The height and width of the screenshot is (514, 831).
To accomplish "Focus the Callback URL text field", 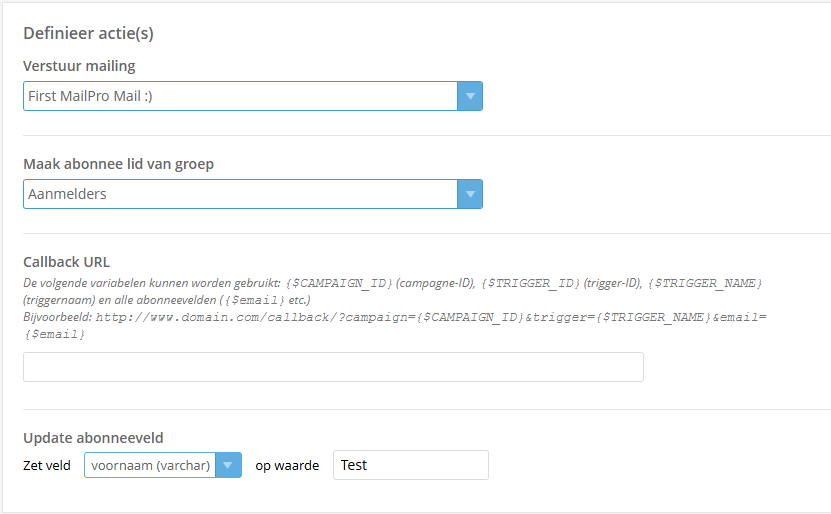I will tap(333, 367).
